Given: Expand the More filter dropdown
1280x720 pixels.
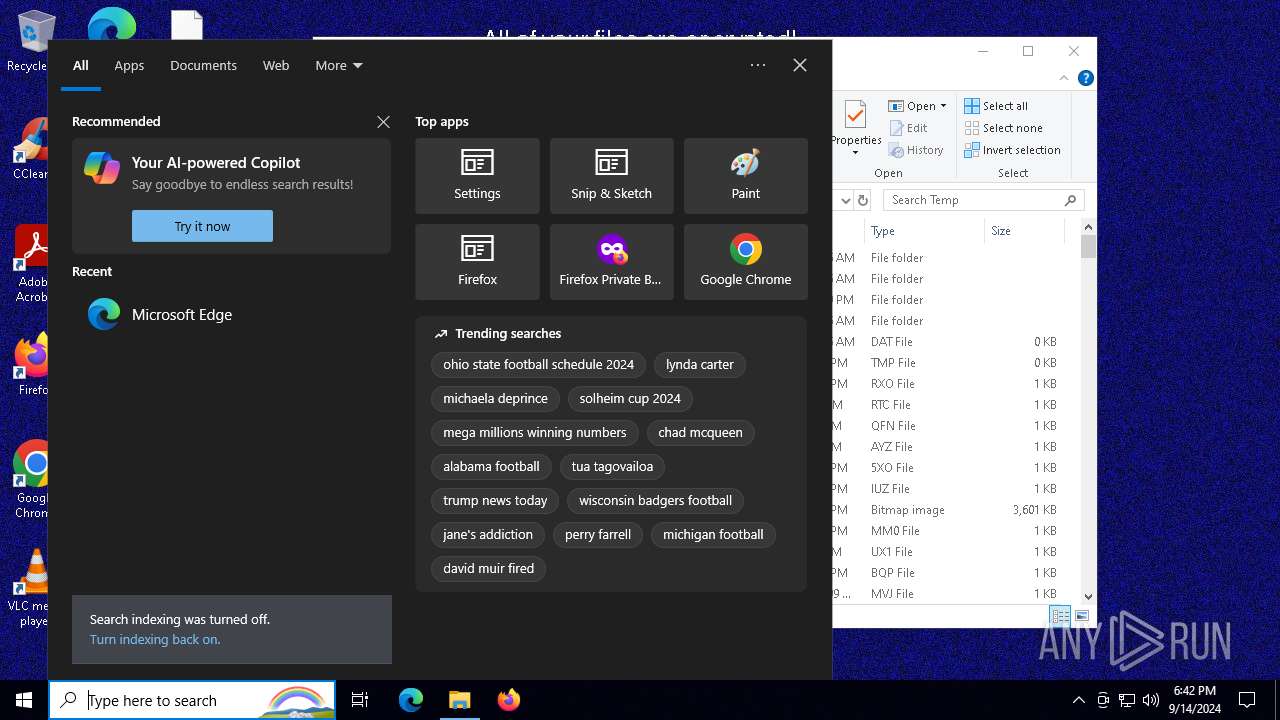Looking at the screenshot, I should 339,65.
